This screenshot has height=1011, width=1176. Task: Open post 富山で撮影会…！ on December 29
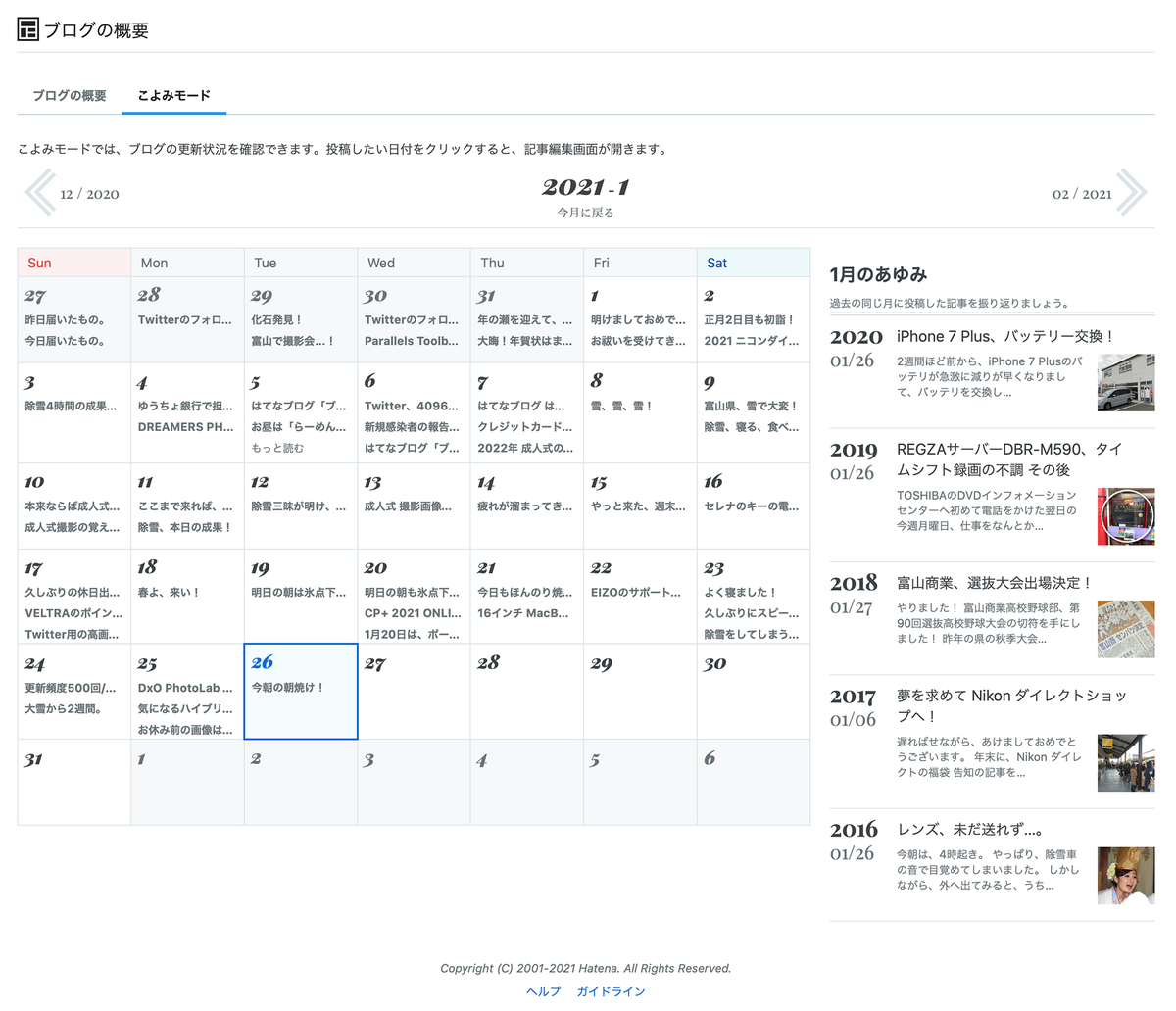[x=293, y=341]
